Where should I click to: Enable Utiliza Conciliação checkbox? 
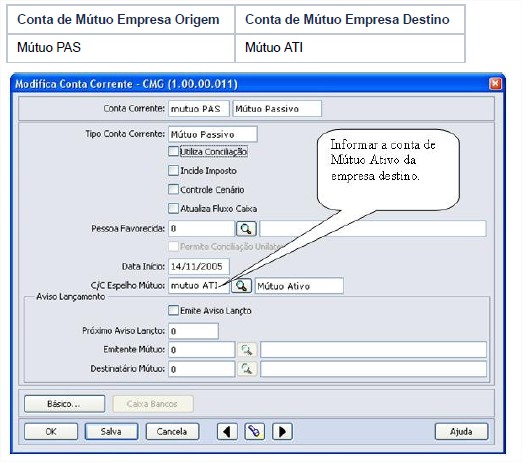coord(173,151)
